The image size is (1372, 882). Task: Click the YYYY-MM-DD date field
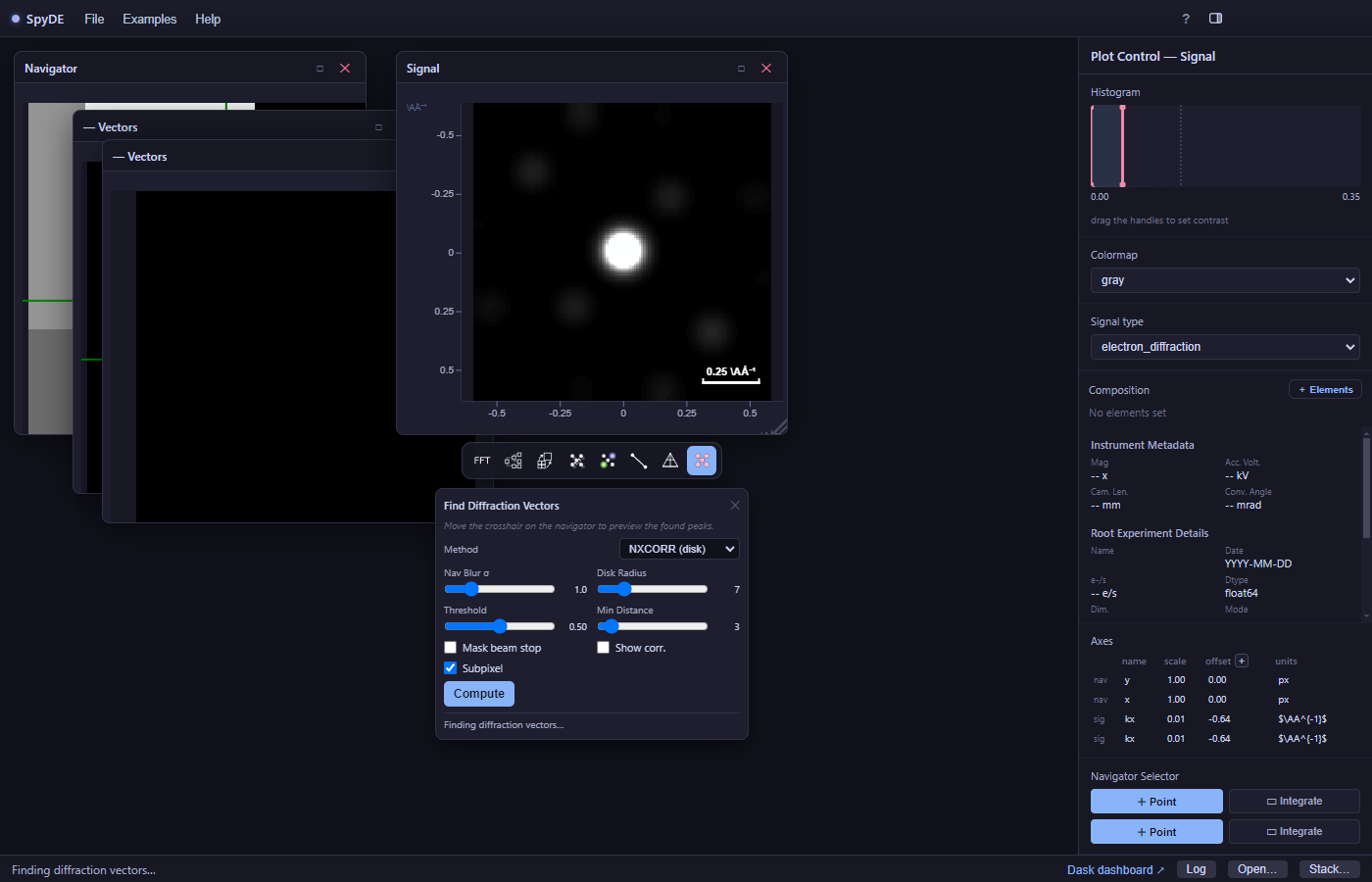(1258, 563)
